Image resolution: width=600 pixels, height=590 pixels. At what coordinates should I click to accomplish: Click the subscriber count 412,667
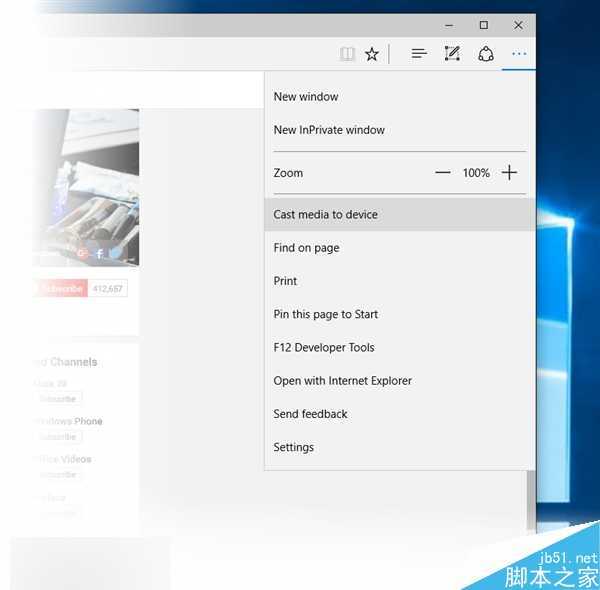pyautogui.click(x=108, y=288)
